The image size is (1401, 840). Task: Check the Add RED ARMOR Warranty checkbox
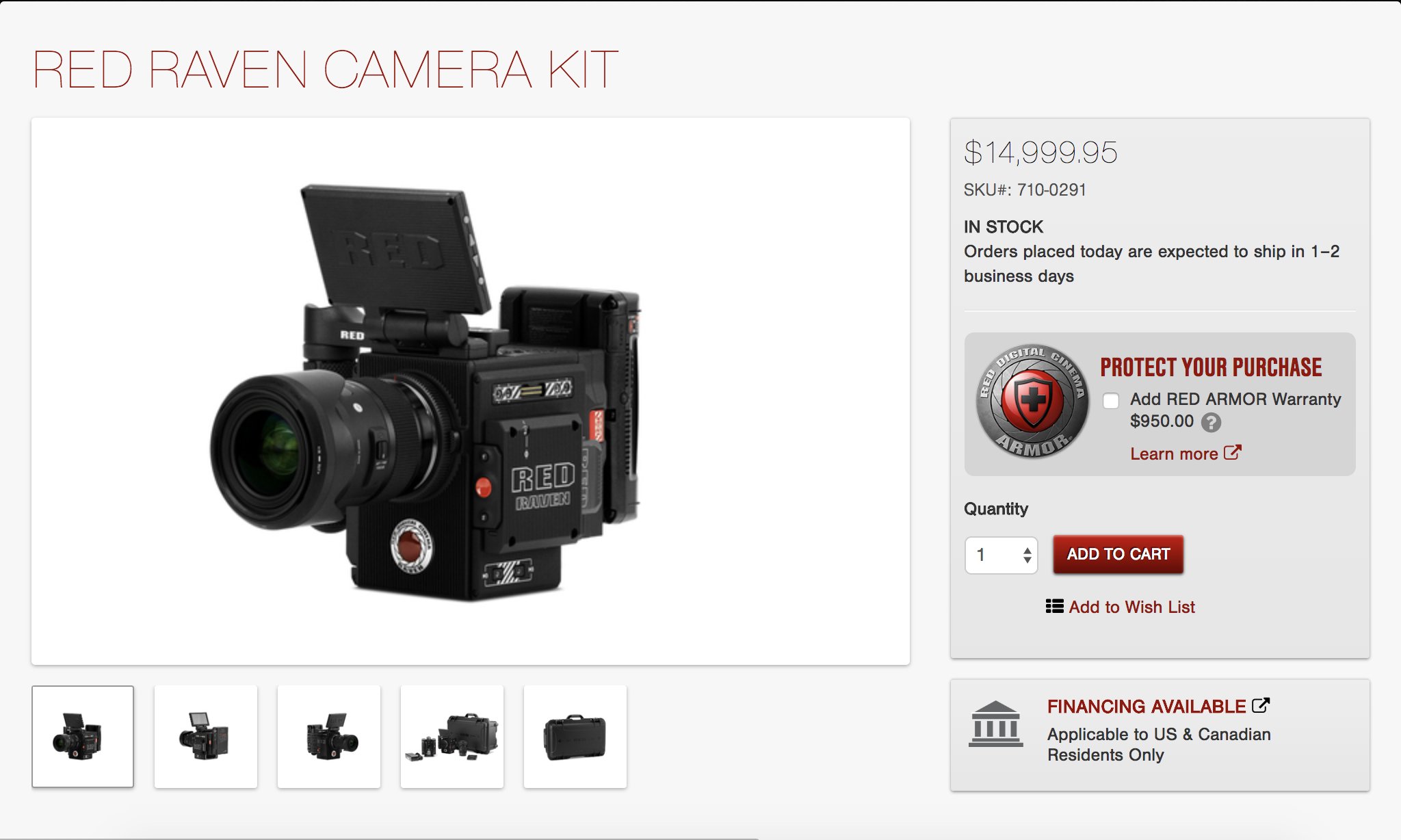click(1111, 401)
